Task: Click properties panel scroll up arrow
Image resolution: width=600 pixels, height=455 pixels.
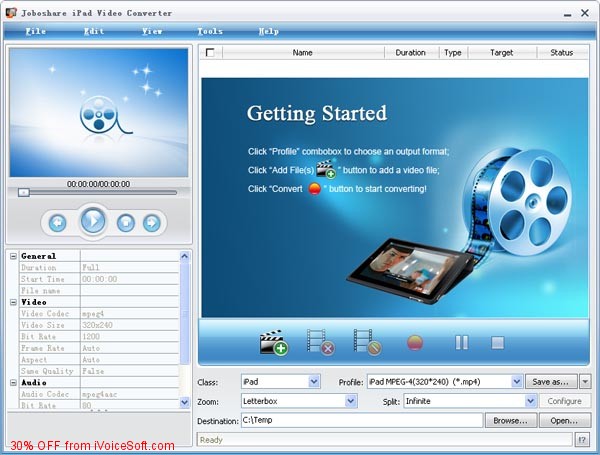Action: pyautogui.click(x=184, y=256)
